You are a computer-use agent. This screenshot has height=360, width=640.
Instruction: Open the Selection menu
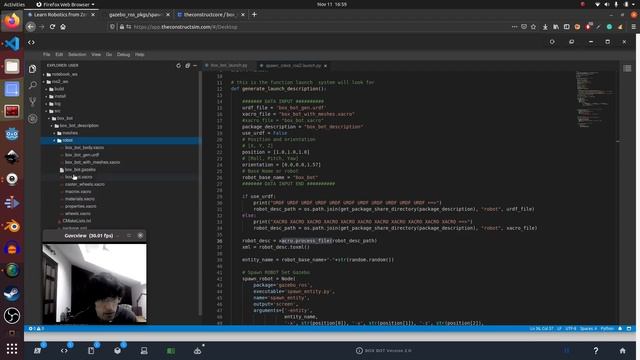click(x=77, y=54)
